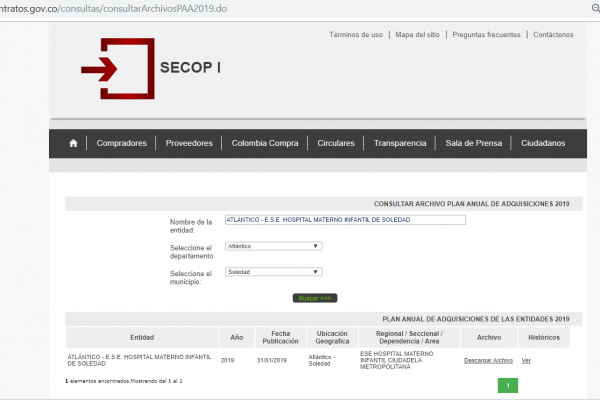Click the Nombre de la entidad input field
This screenshot has height=400, width=600.
point(345,220)
